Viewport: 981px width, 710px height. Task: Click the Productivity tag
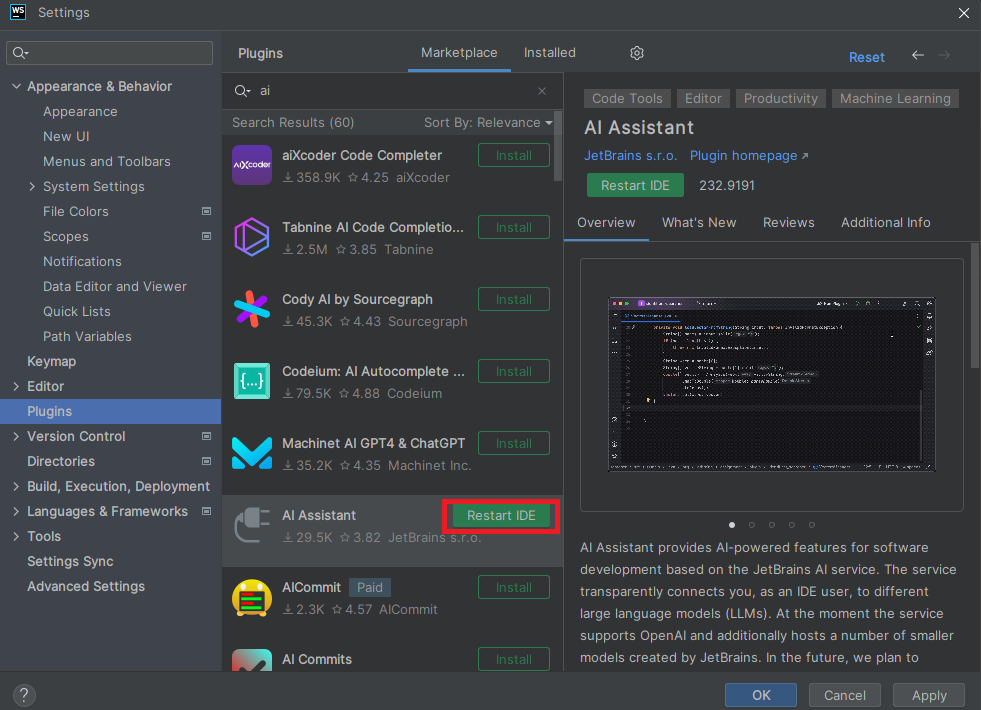pos(780,98)
